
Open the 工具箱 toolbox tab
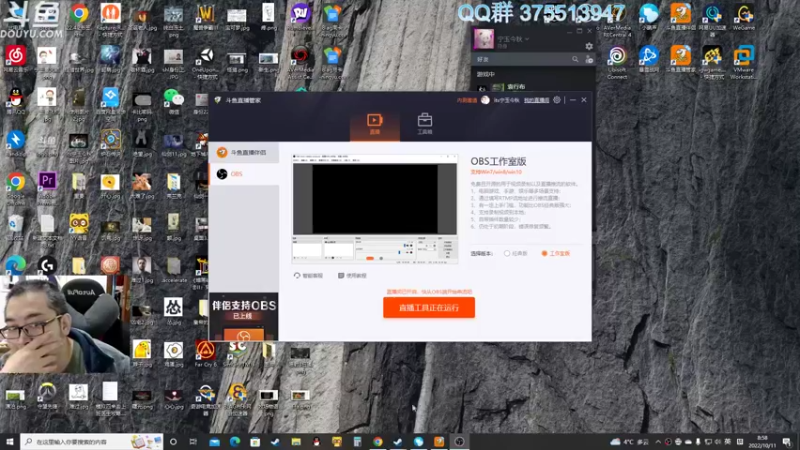(x=424, y=124)
